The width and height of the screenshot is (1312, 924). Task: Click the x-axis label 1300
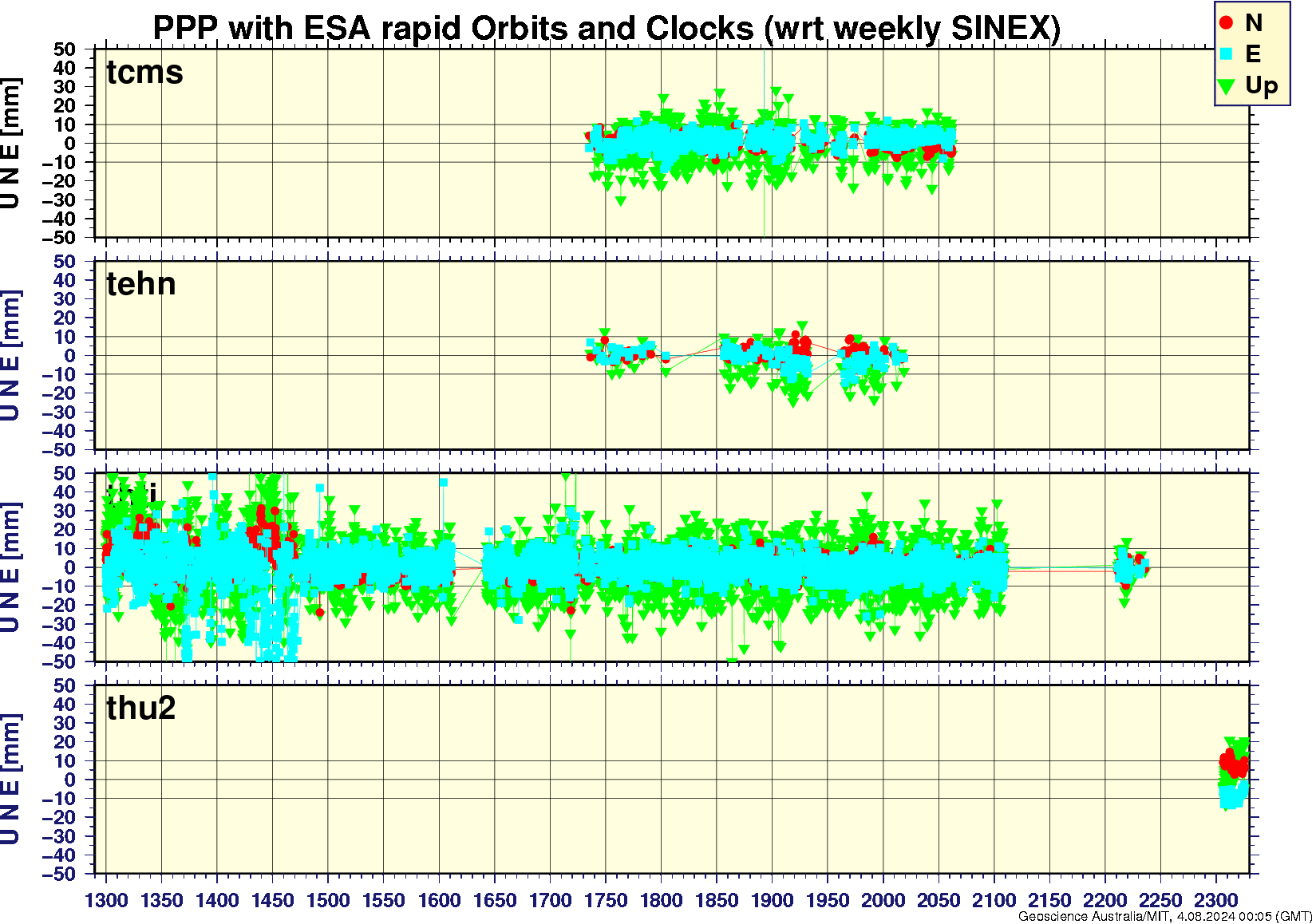(x=106, y=900)
